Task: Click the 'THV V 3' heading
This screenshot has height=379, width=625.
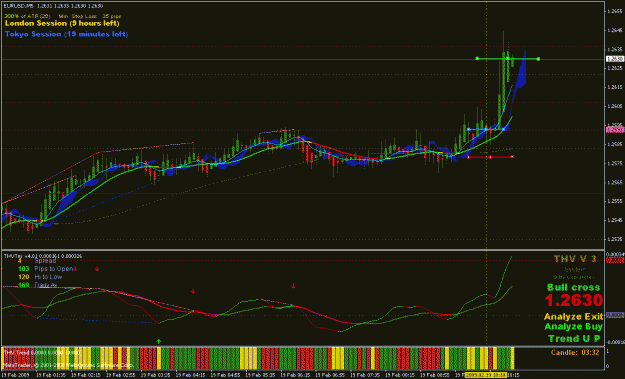Action: (574, 259)
